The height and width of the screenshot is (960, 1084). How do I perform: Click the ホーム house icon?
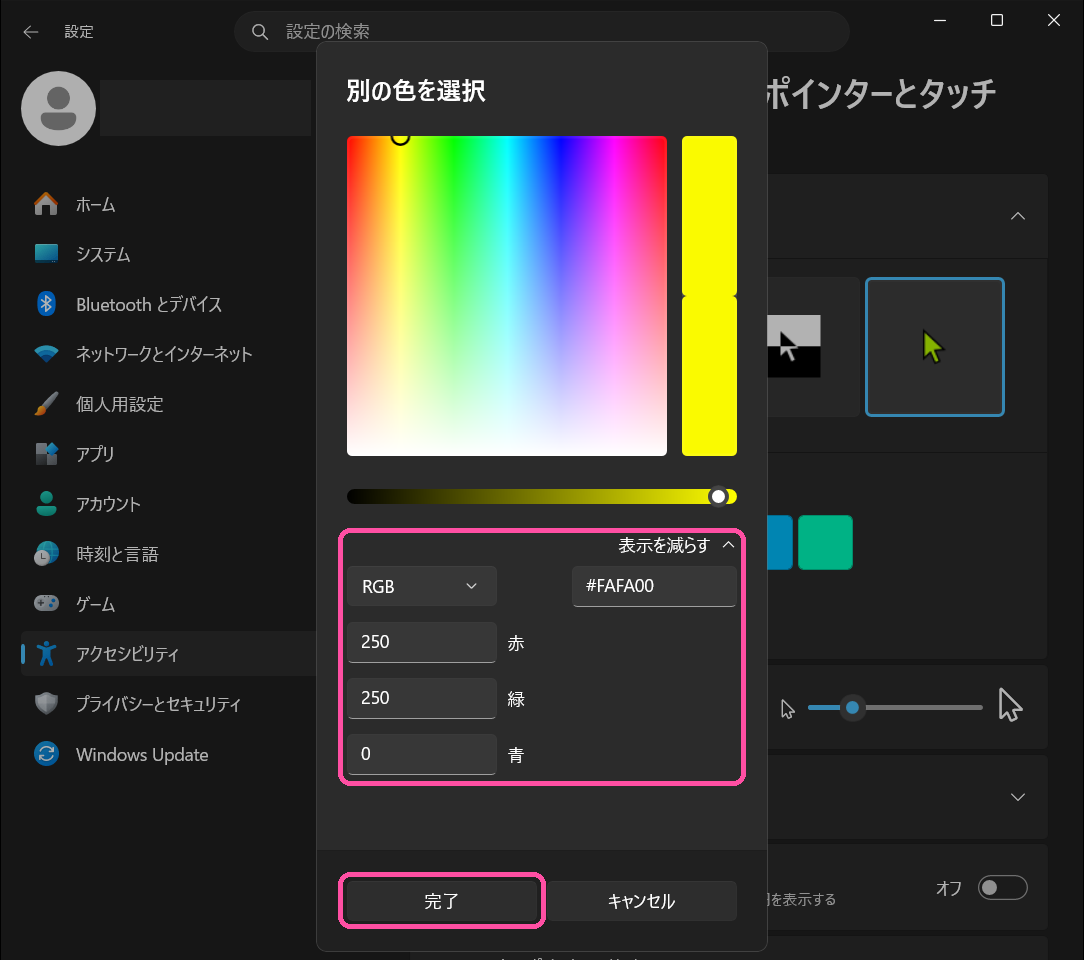point(46,204)
